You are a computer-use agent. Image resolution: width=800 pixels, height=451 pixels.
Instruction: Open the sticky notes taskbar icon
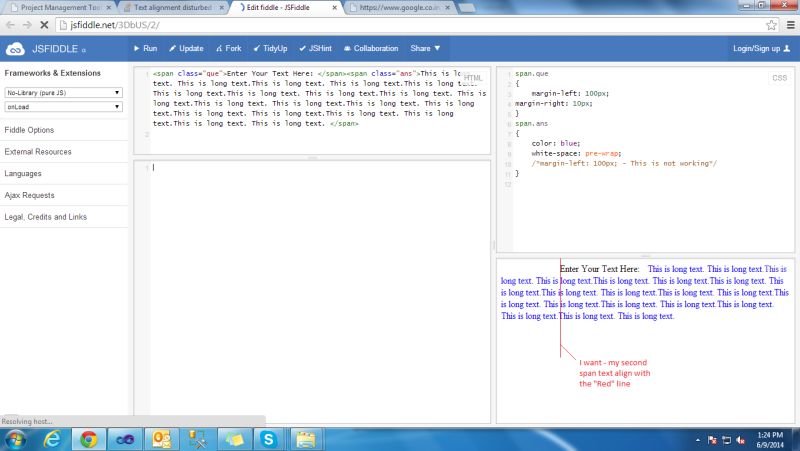[x=234, y=439]
